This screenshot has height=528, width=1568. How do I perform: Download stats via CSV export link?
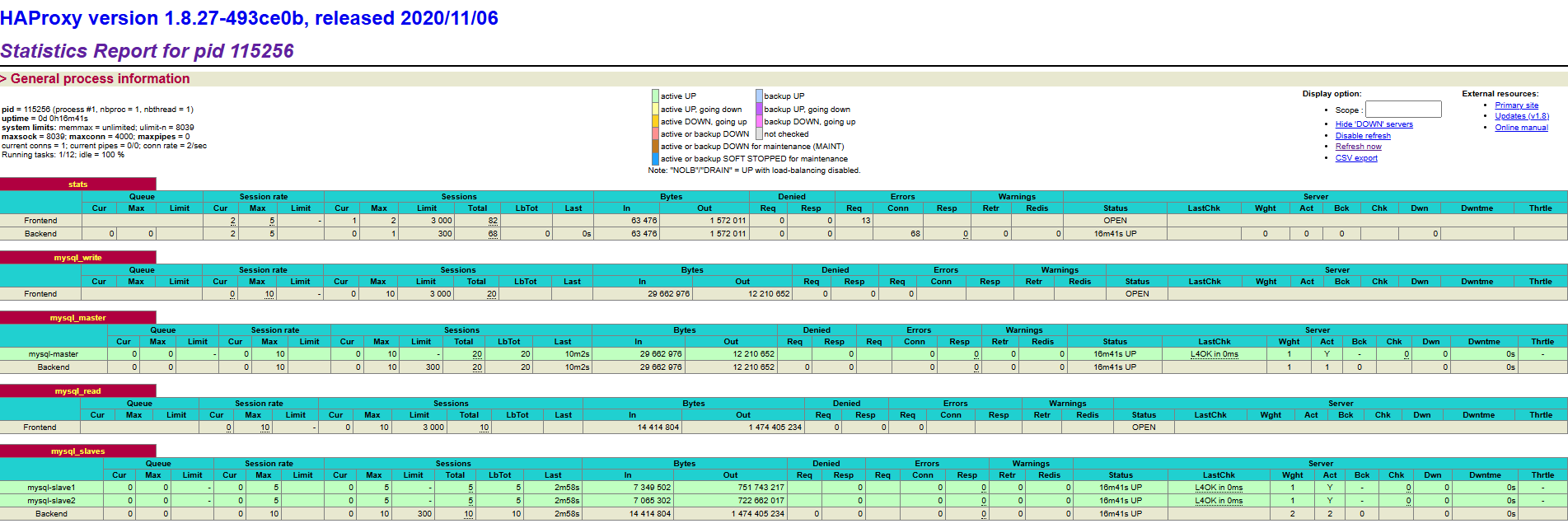click(x=1356, y=158)
